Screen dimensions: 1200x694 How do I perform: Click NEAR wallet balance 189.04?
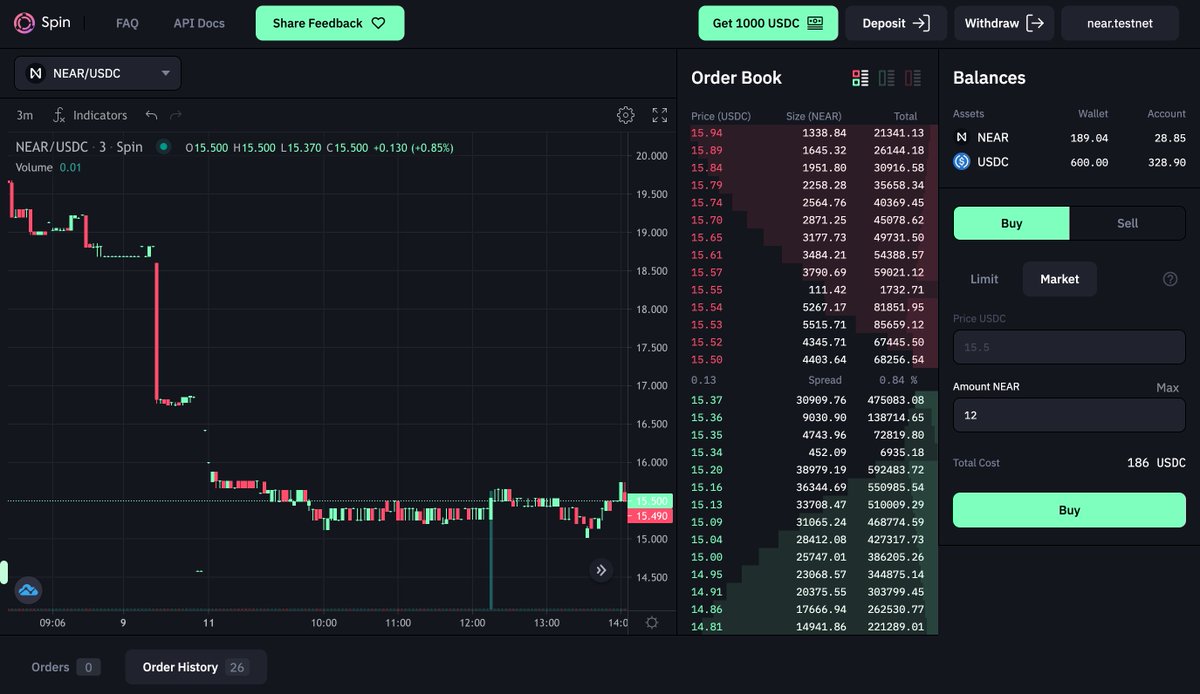click(x=1089, y=138)
